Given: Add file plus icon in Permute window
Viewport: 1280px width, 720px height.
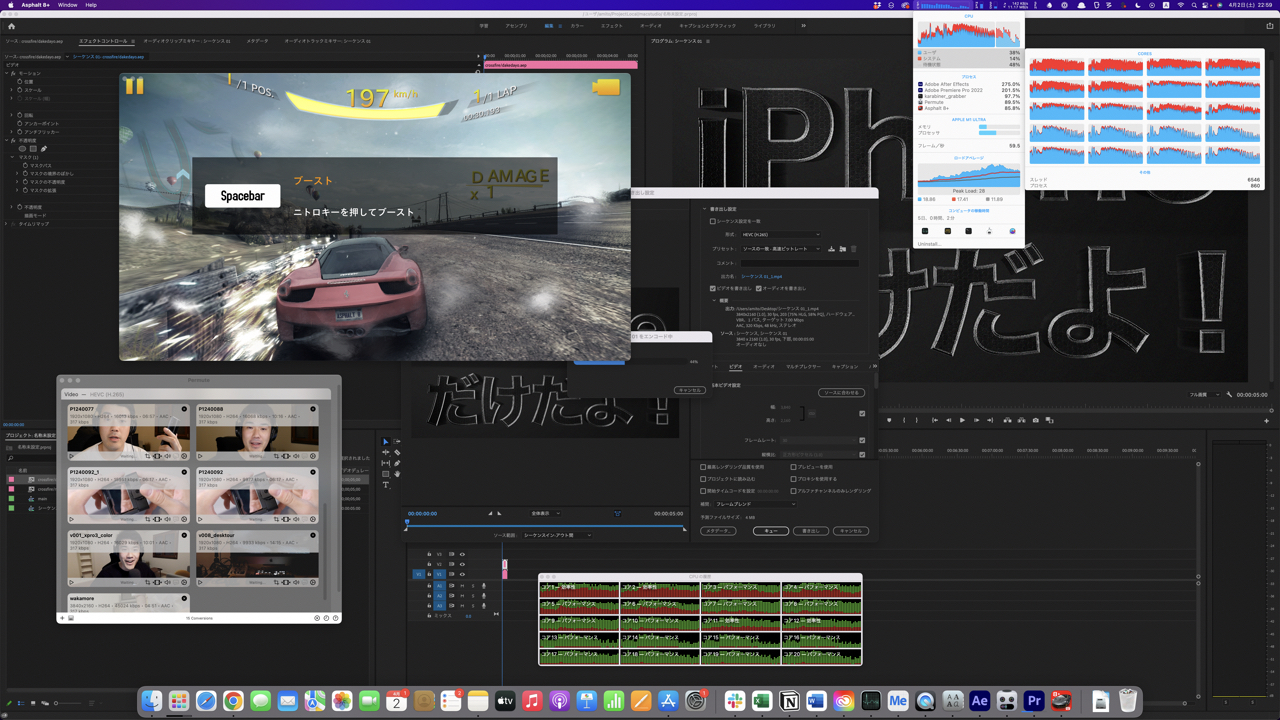Looking at the screenshot, I should point(62,618).
